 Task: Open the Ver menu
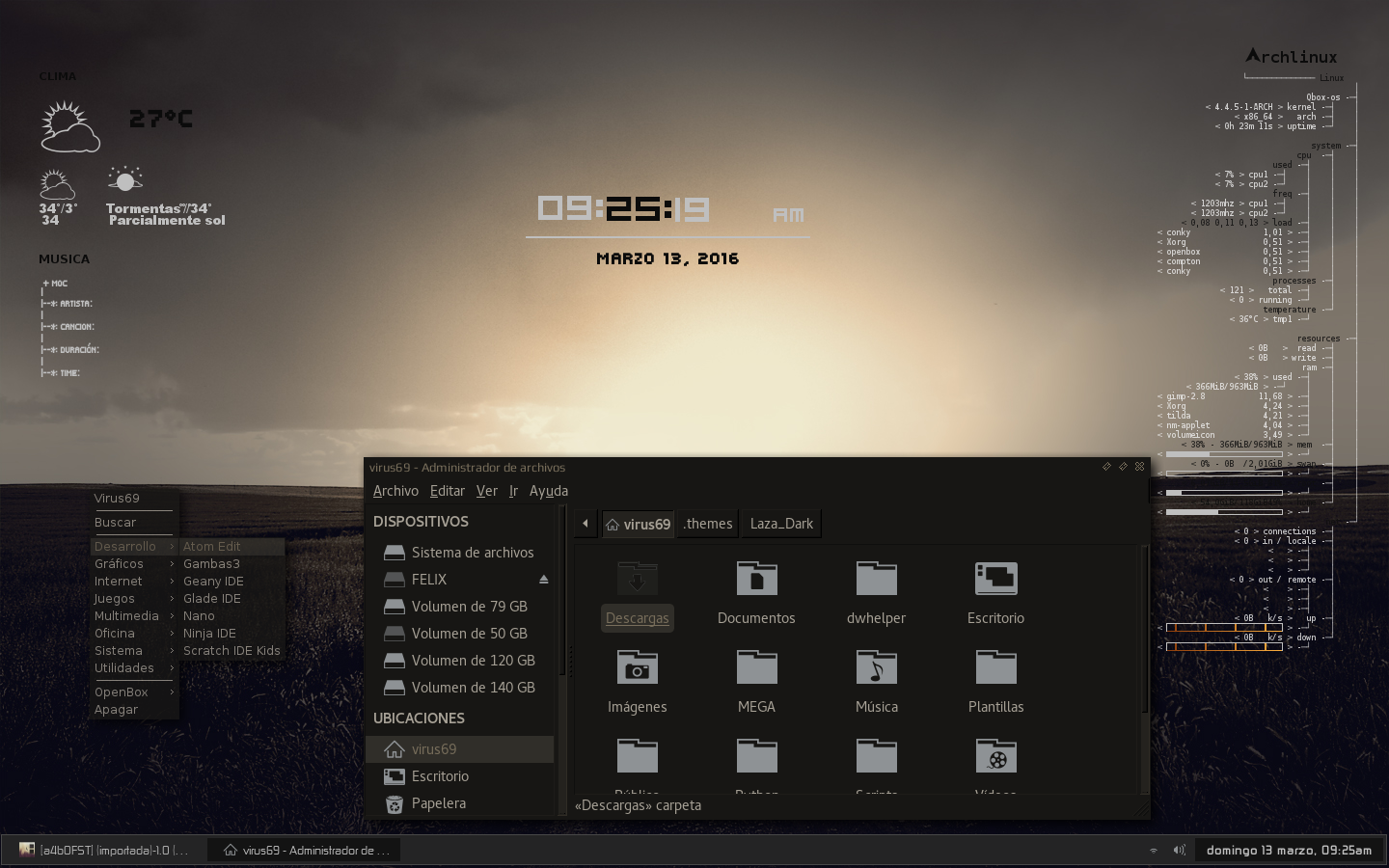[487, 491]
